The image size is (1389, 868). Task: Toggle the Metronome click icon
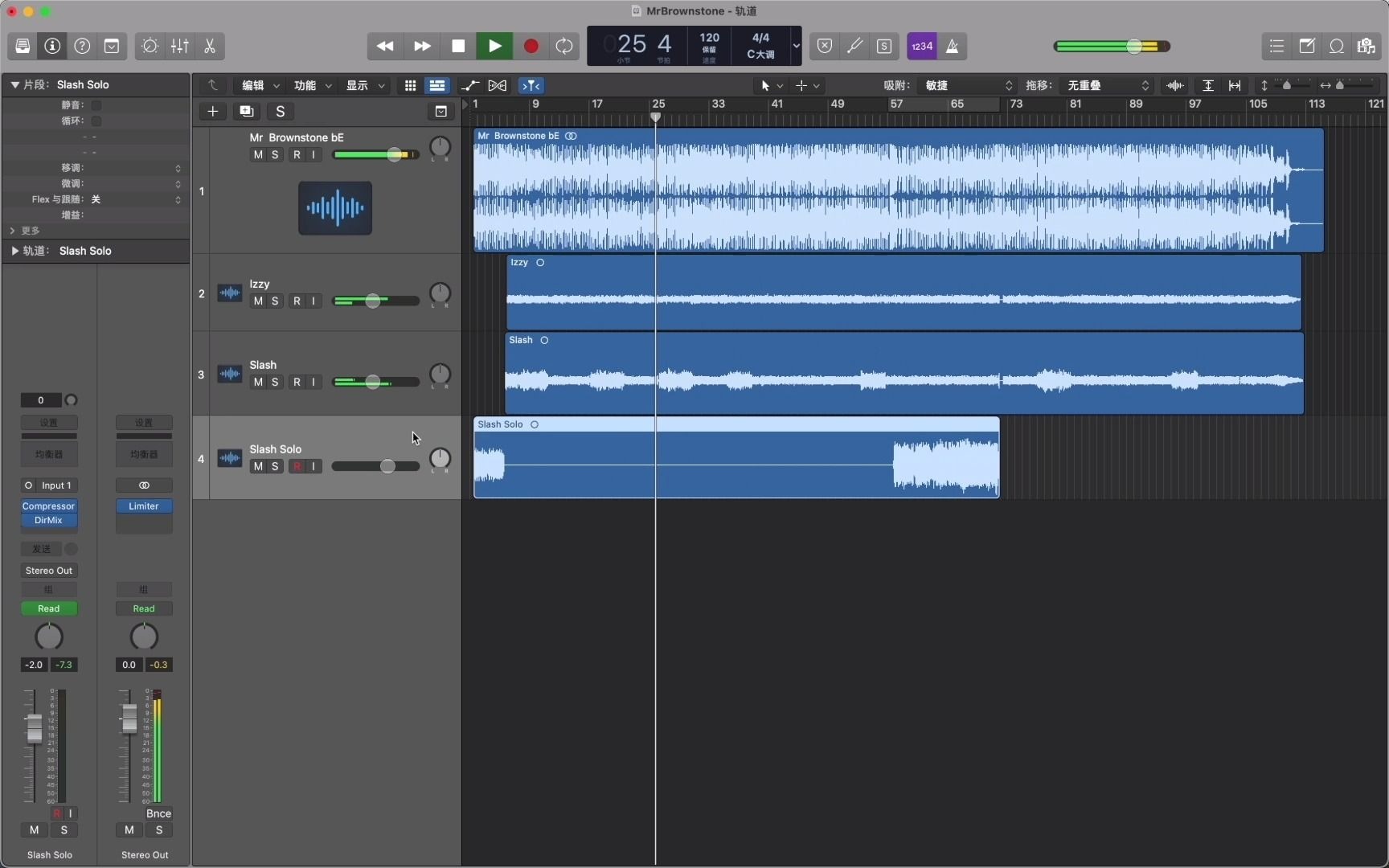[x=953, y=46]
